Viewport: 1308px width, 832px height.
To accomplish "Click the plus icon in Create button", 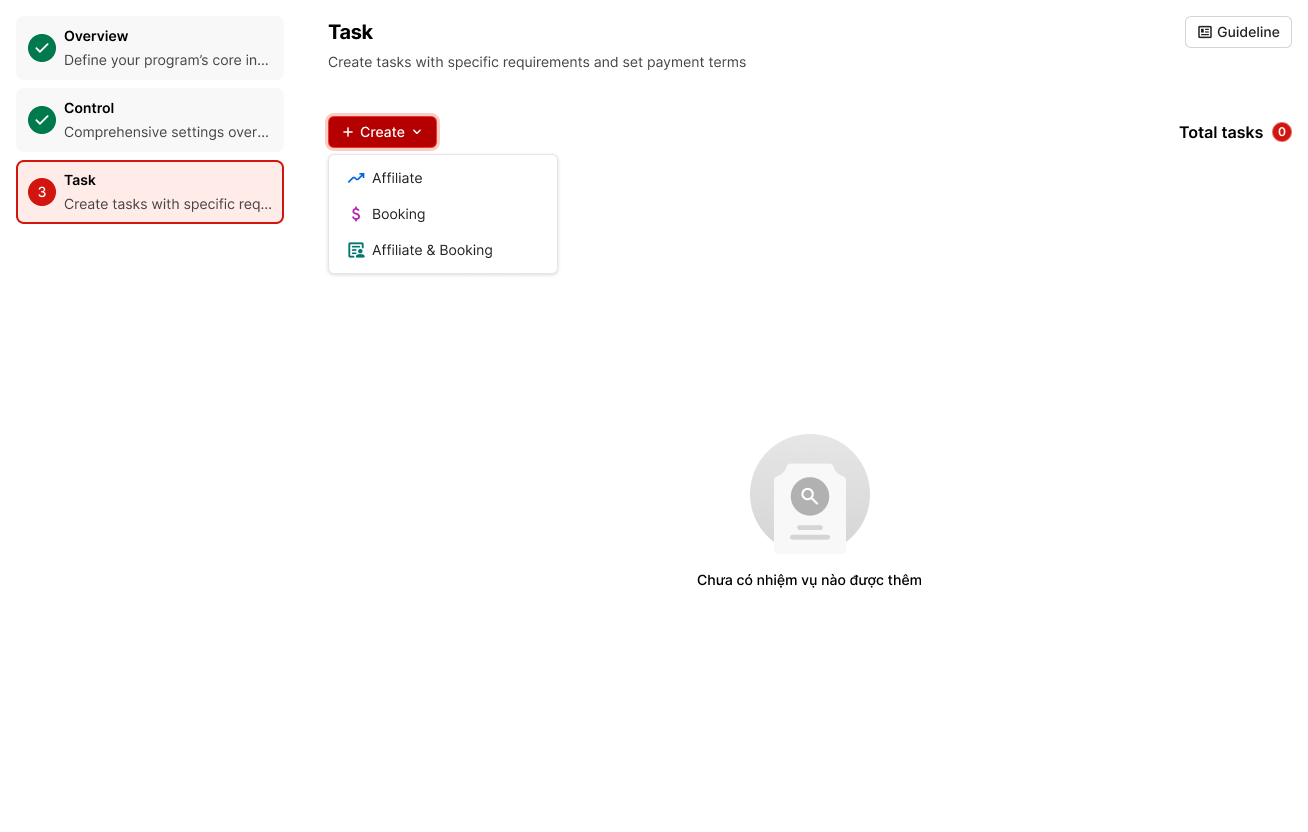I will point(348,132).
